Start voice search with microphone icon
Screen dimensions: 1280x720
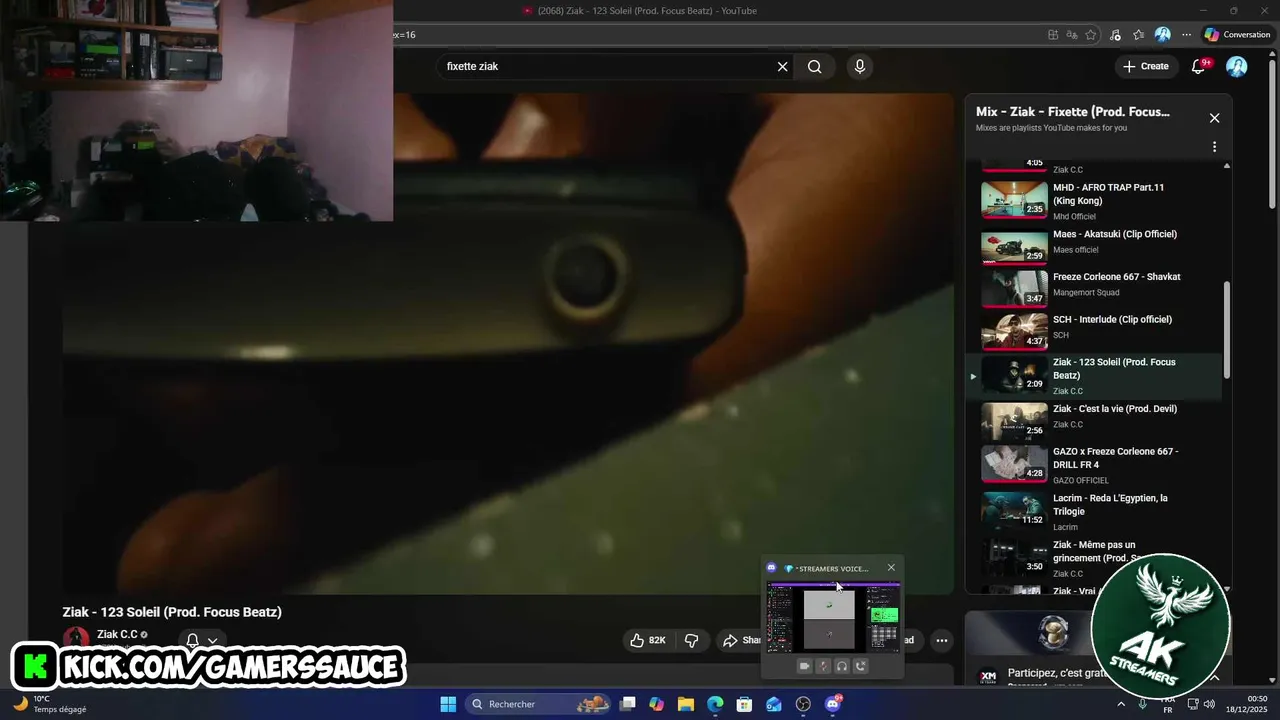point(859,66)
